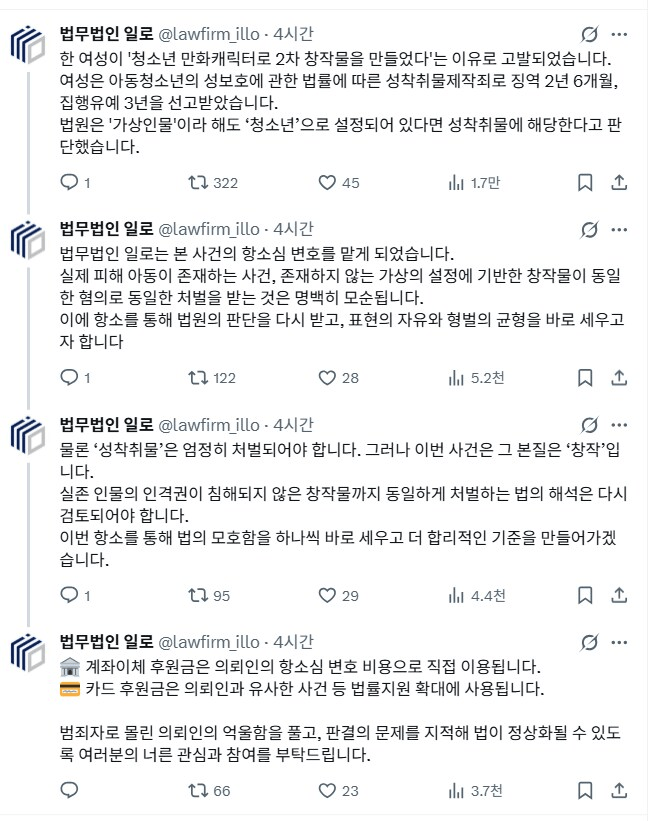View analytics of tweet with 1.7만 views
Image resolution: width=654 pixels, height=821 pixels.
point(457,182)
